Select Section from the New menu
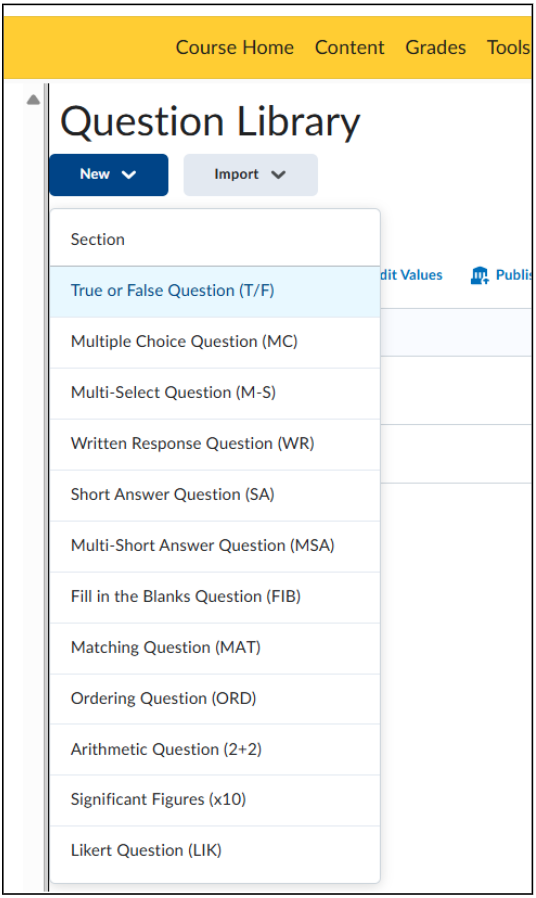Image resolution: width=536 pixels, height=898 pixels. [215, 239]
